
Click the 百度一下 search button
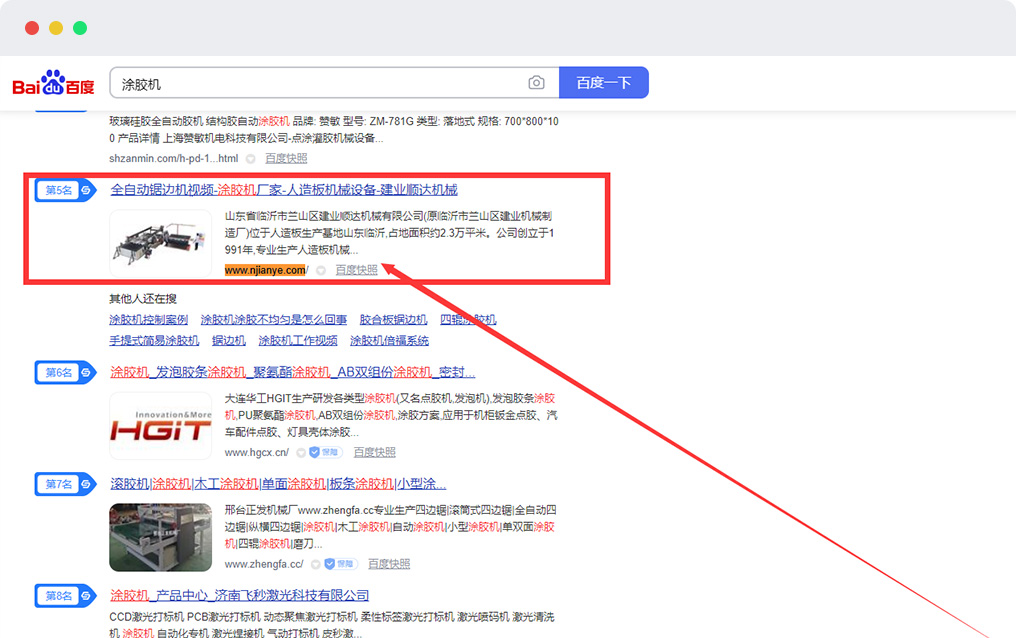[604, 83]
